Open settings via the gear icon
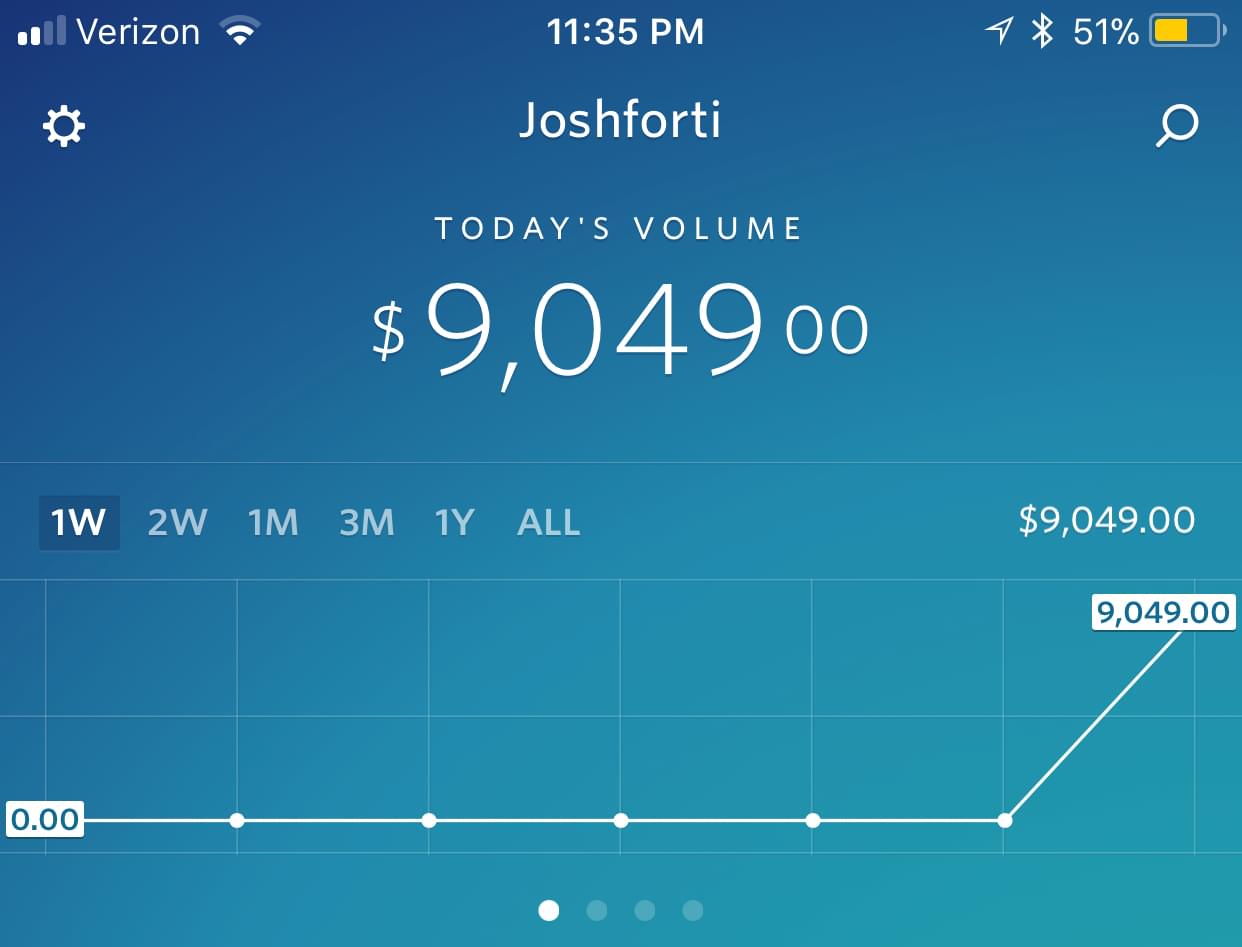Viewport: 1242px width, 947px height. tap(63, 127)
